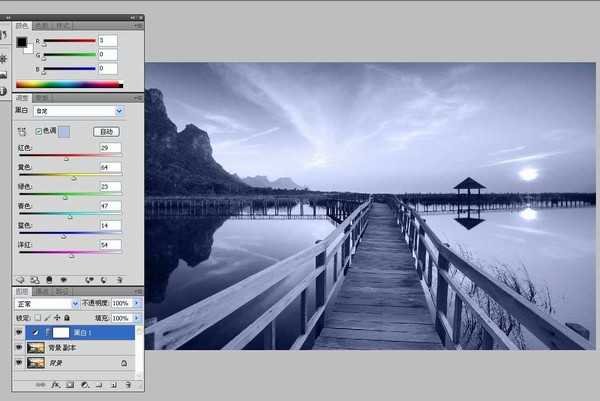The height and width of the screenshot is (401, 600).
Task: Click the lock all padlock icon
Action: coord(67,317)
